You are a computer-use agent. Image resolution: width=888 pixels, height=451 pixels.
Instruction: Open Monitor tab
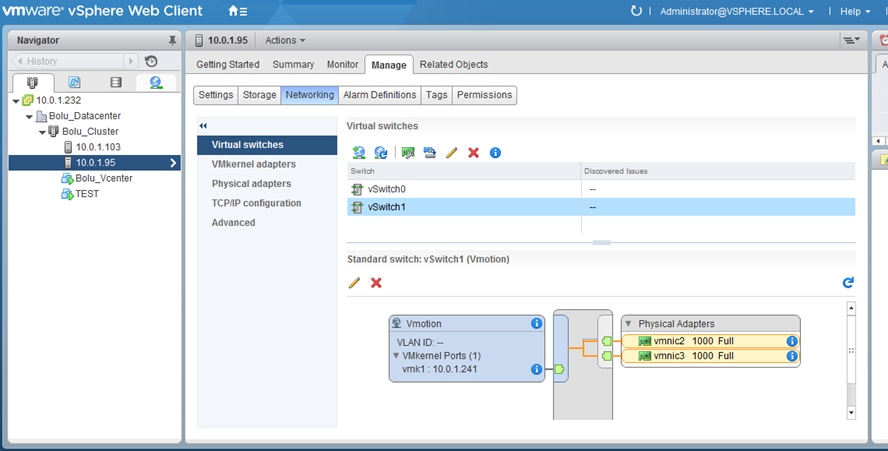click(343, 65)
